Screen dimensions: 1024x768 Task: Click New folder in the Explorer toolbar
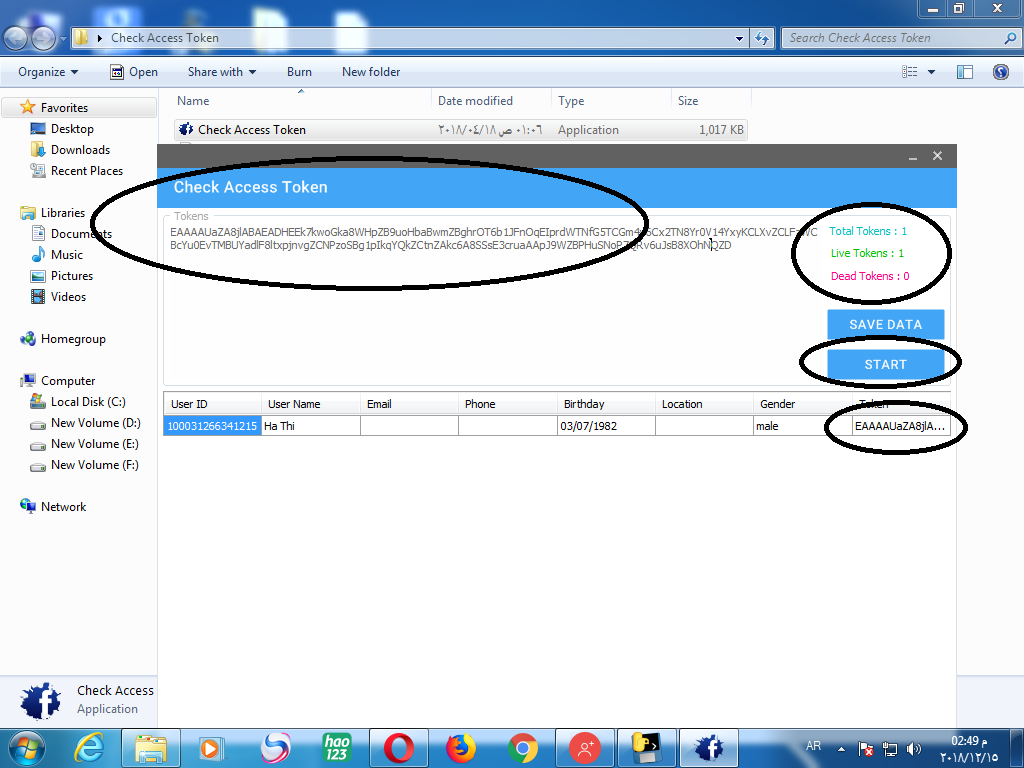[371, 72]
